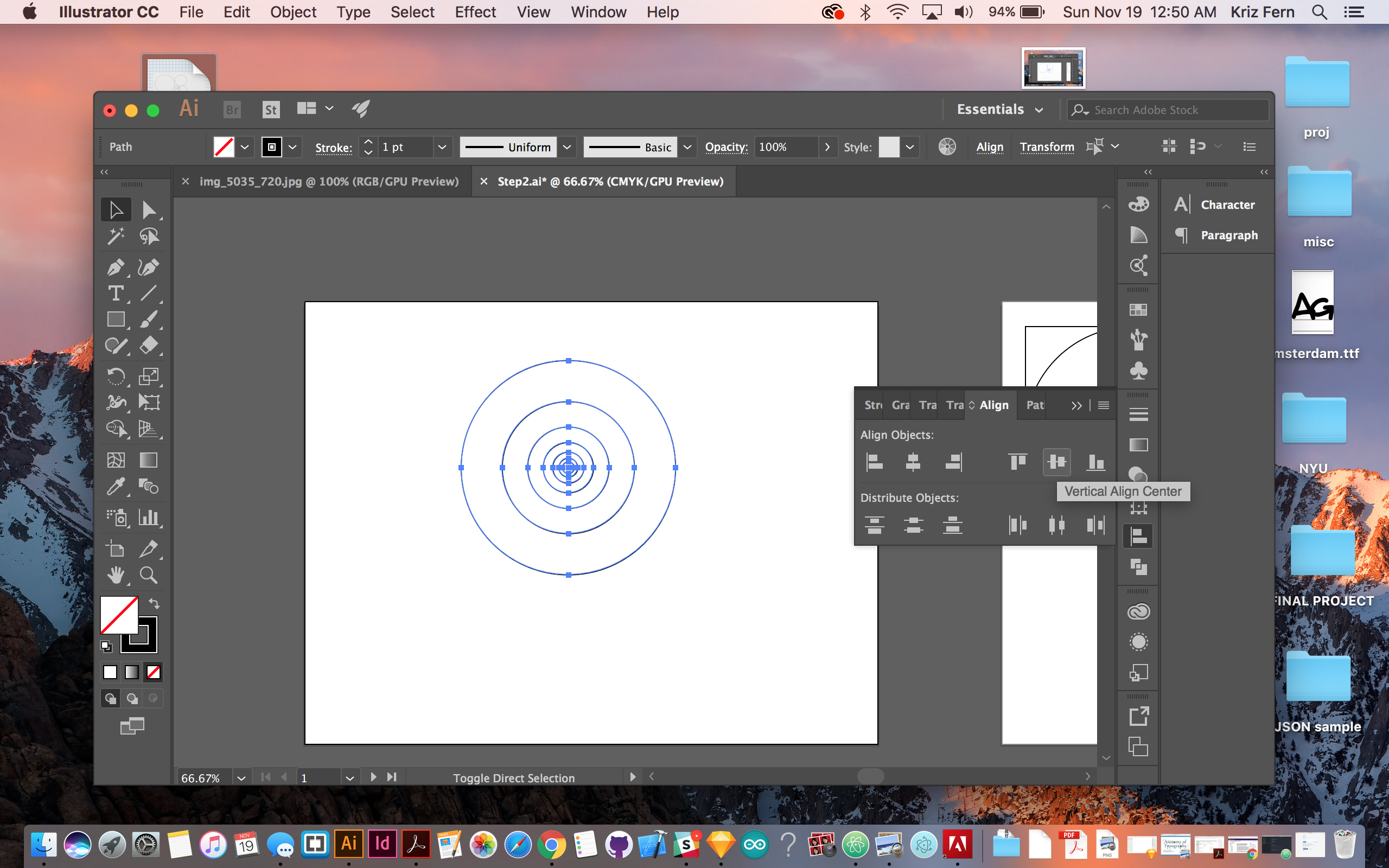This screenshot has width=1389, height=868.
Task: Select the Eyedropper tool
Action: 116,487
